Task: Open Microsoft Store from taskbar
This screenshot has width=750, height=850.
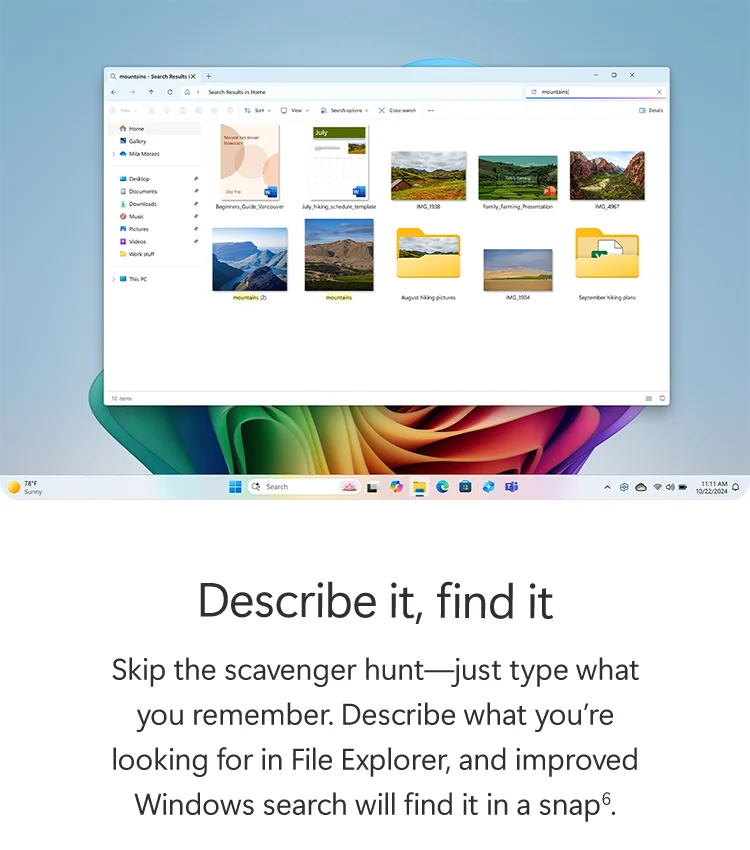Action: pos(465,487)
